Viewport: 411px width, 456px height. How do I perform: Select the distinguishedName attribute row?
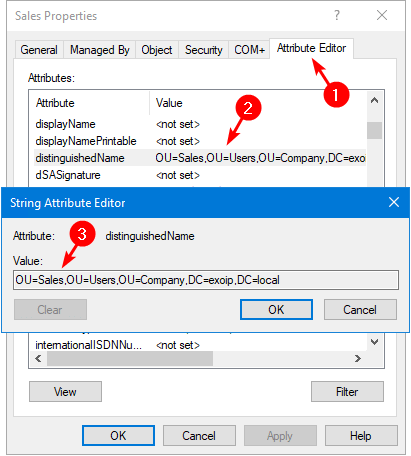[199, 158]
